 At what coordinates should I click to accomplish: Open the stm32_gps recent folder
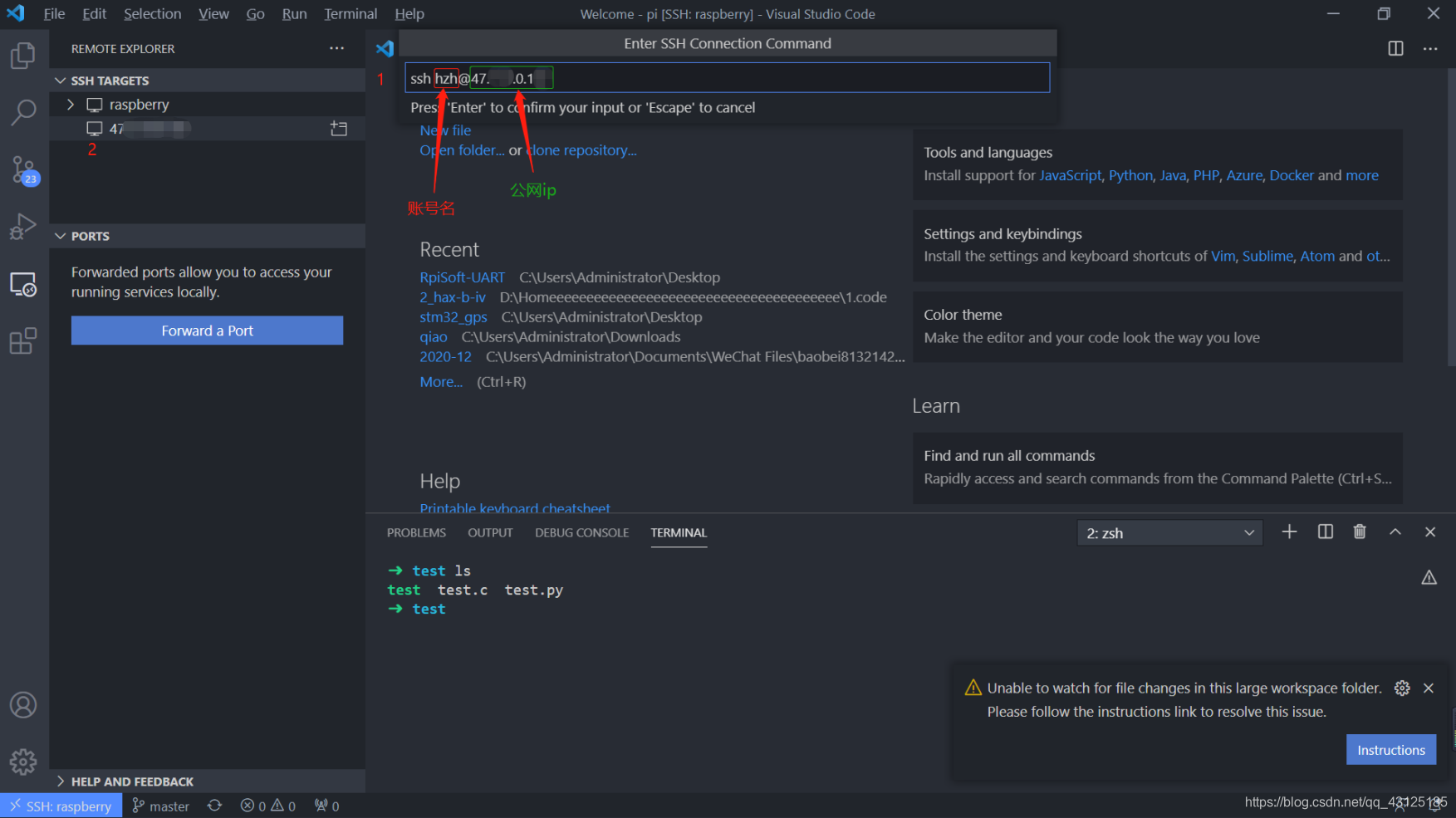453,317
